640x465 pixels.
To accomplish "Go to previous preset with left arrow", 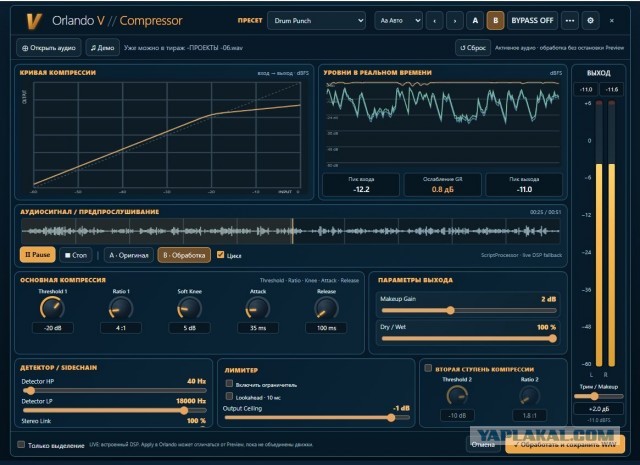I will pos(435,20).
